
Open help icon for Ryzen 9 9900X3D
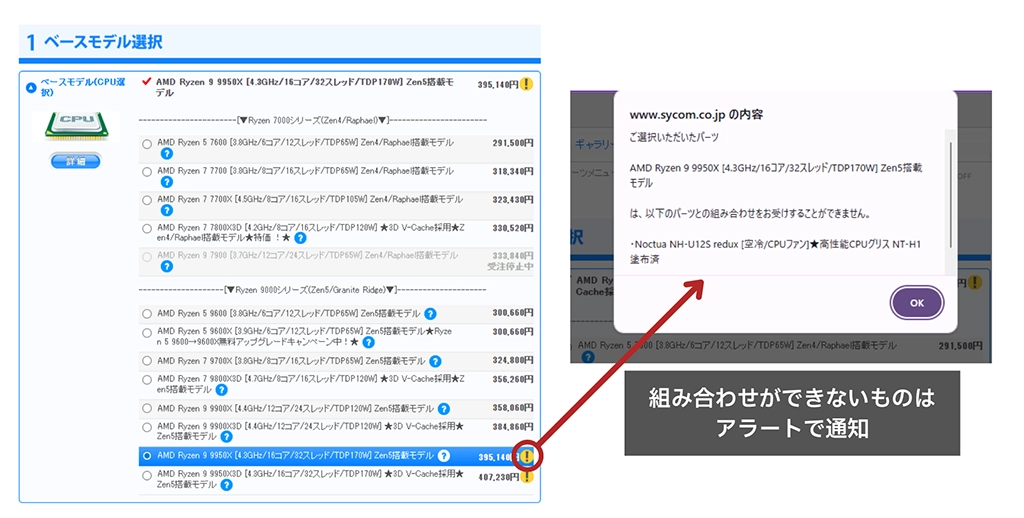[226, 437]
